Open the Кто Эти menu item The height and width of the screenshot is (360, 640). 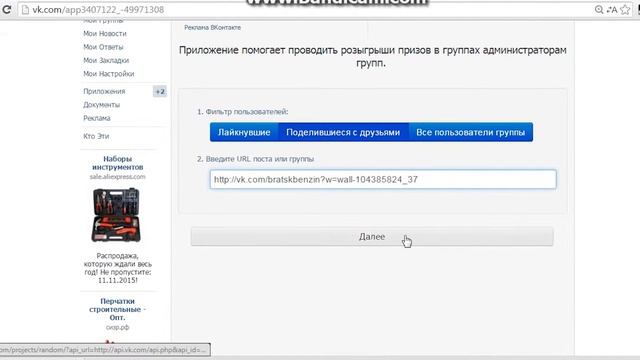96,136
